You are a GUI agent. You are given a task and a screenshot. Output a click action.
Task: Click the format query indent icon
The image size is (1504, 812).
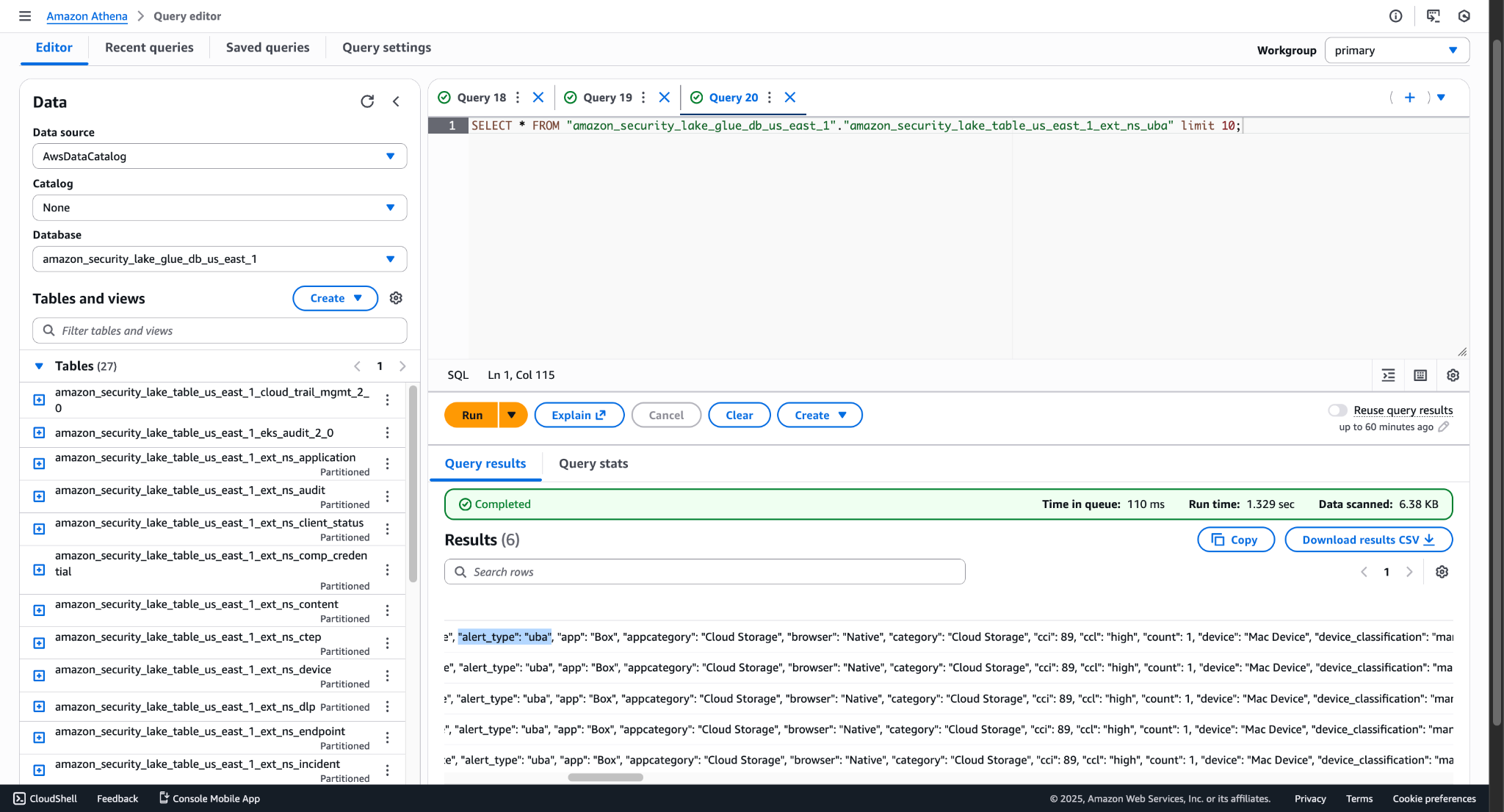point(1388,375)
